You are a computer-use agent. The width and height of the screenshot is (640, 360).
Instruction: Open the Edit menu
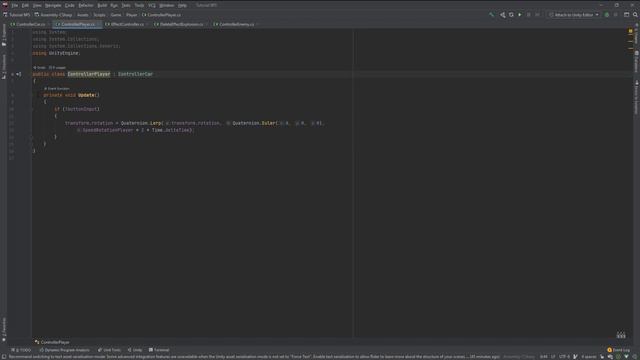point(25,5)
